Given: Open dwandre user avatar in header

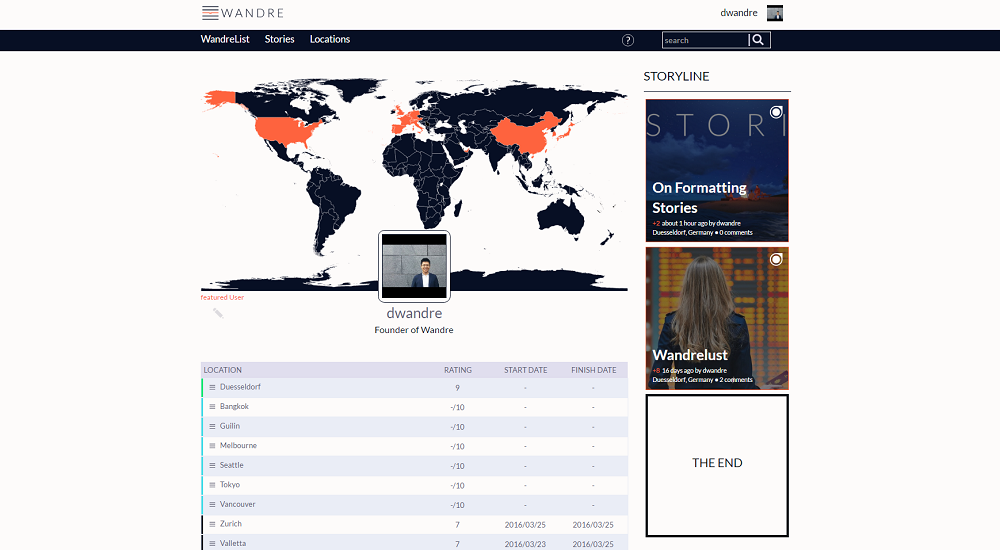Looking at the screenshot, I should pyautogui.click(x=775, y=13).
